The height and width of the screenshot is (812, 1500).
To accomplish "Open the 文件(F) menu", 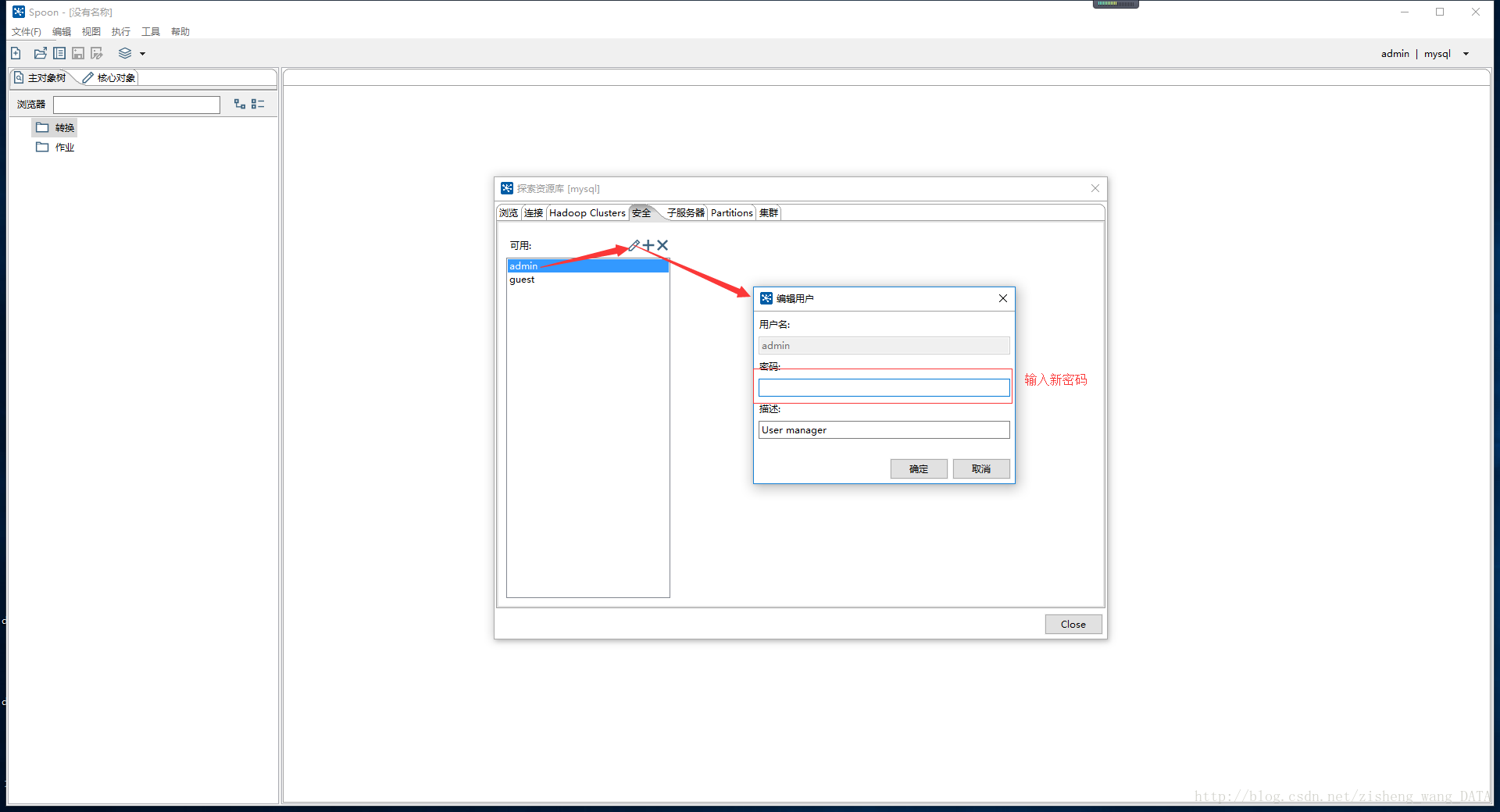I will [x=27, y=32].
